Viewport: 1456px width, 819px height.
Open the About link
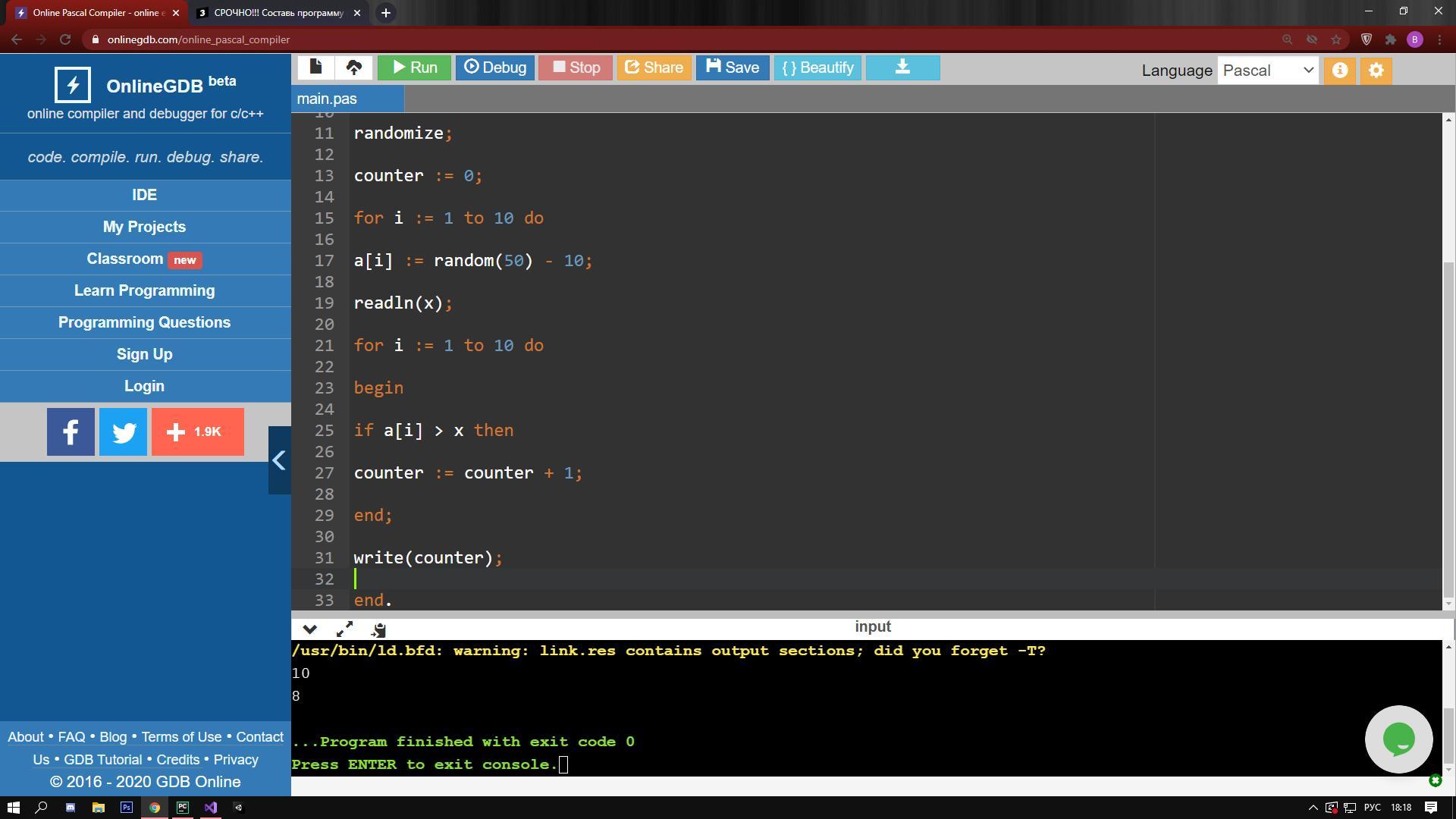point(26,737)
